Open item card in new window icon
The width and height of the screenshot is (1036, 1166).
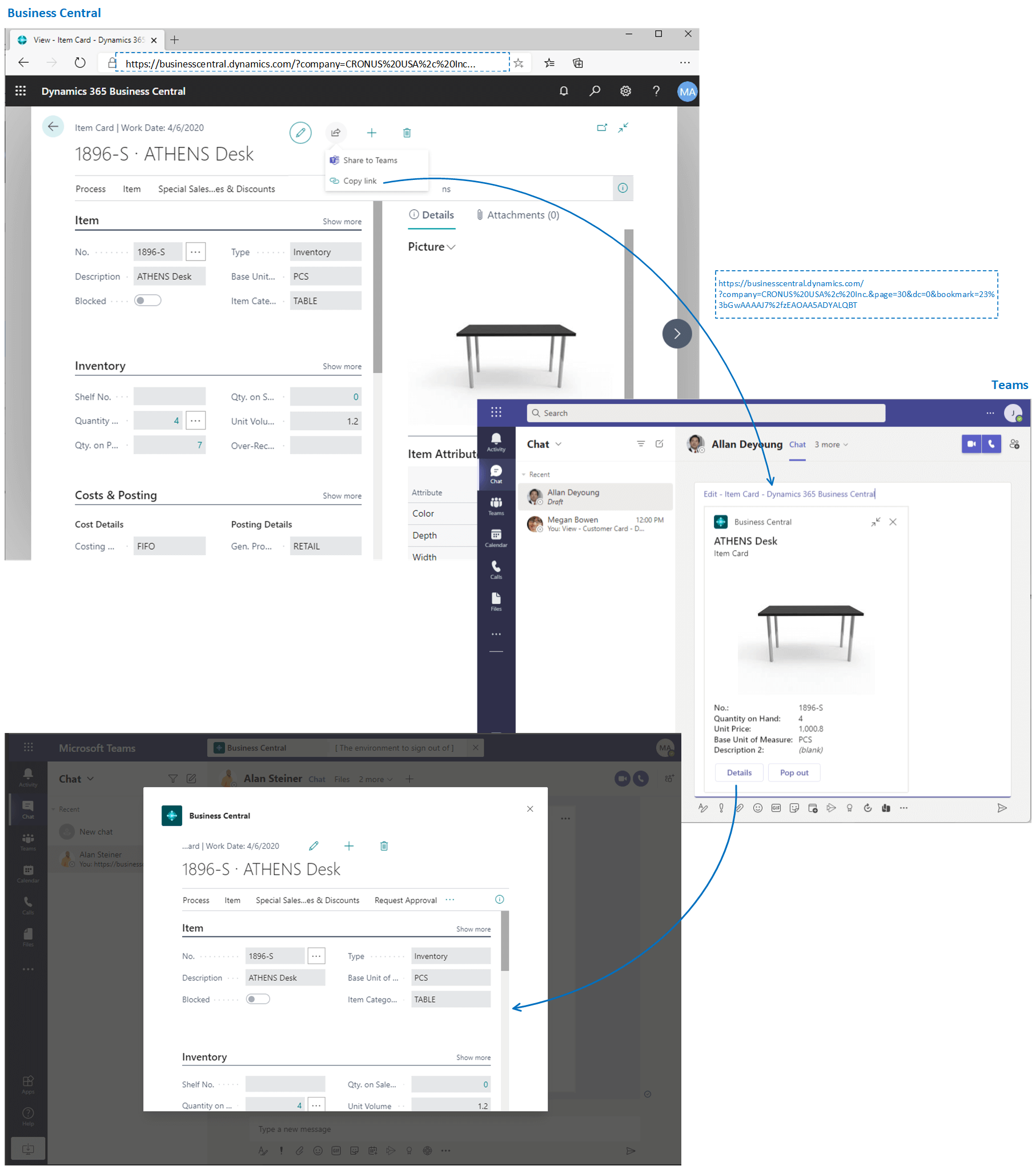(x=602, y=127)
